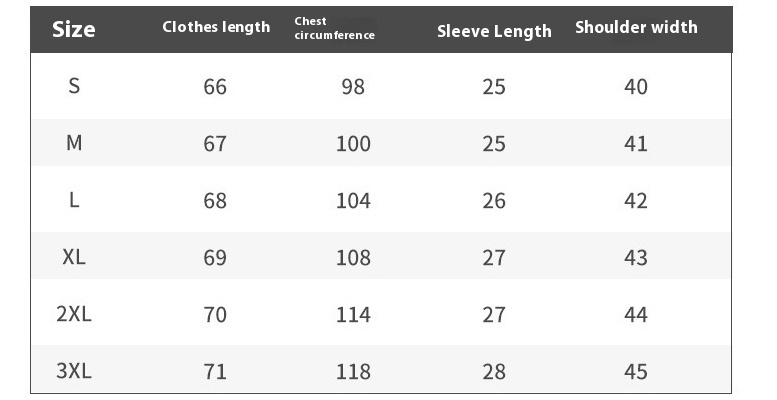Select the S size row label
The image size is (777, 400).
[74, 86]
